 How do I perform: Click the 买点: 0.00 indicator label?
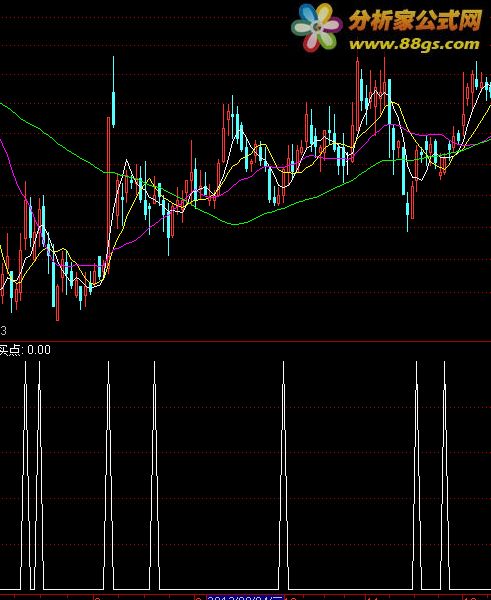25,350
